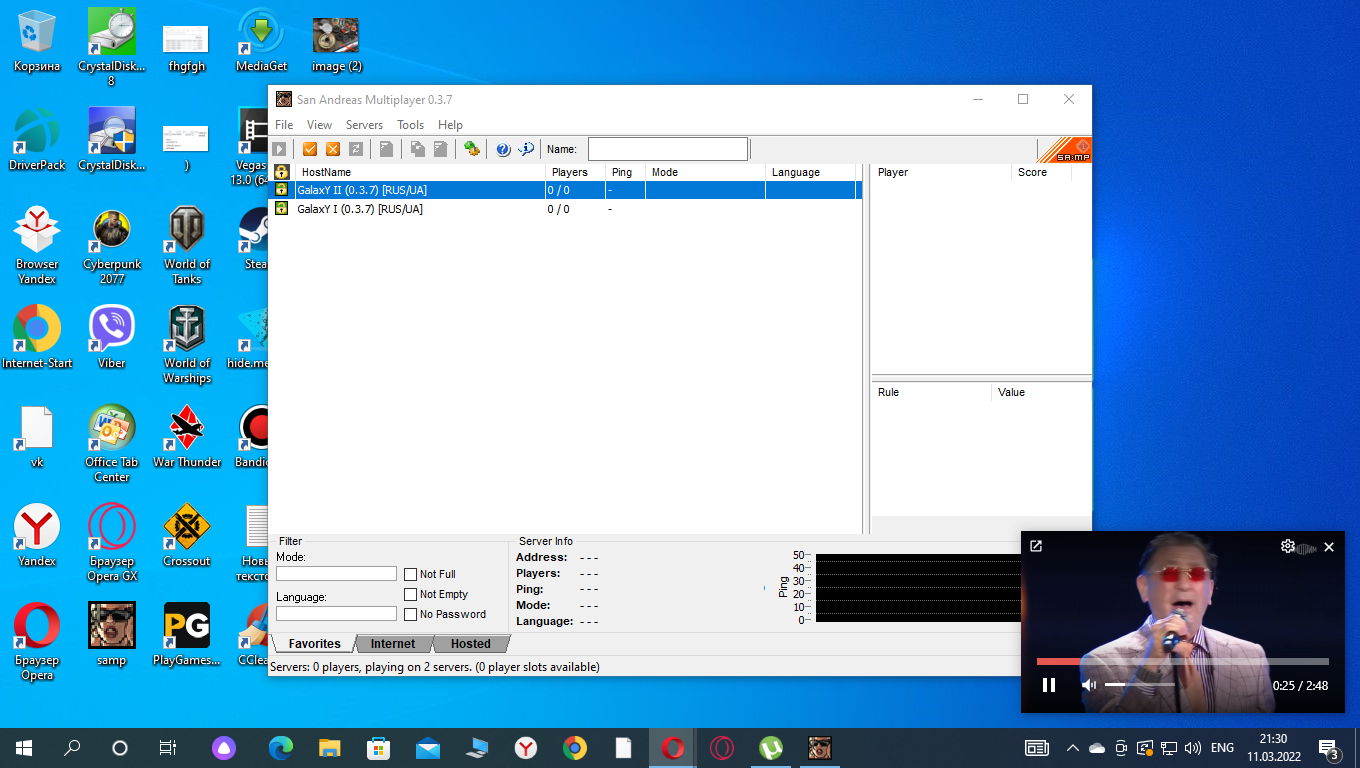Open the Office Tab Center icon
This screenshot has height=768, width=1360.
click(x=111, y=444)
